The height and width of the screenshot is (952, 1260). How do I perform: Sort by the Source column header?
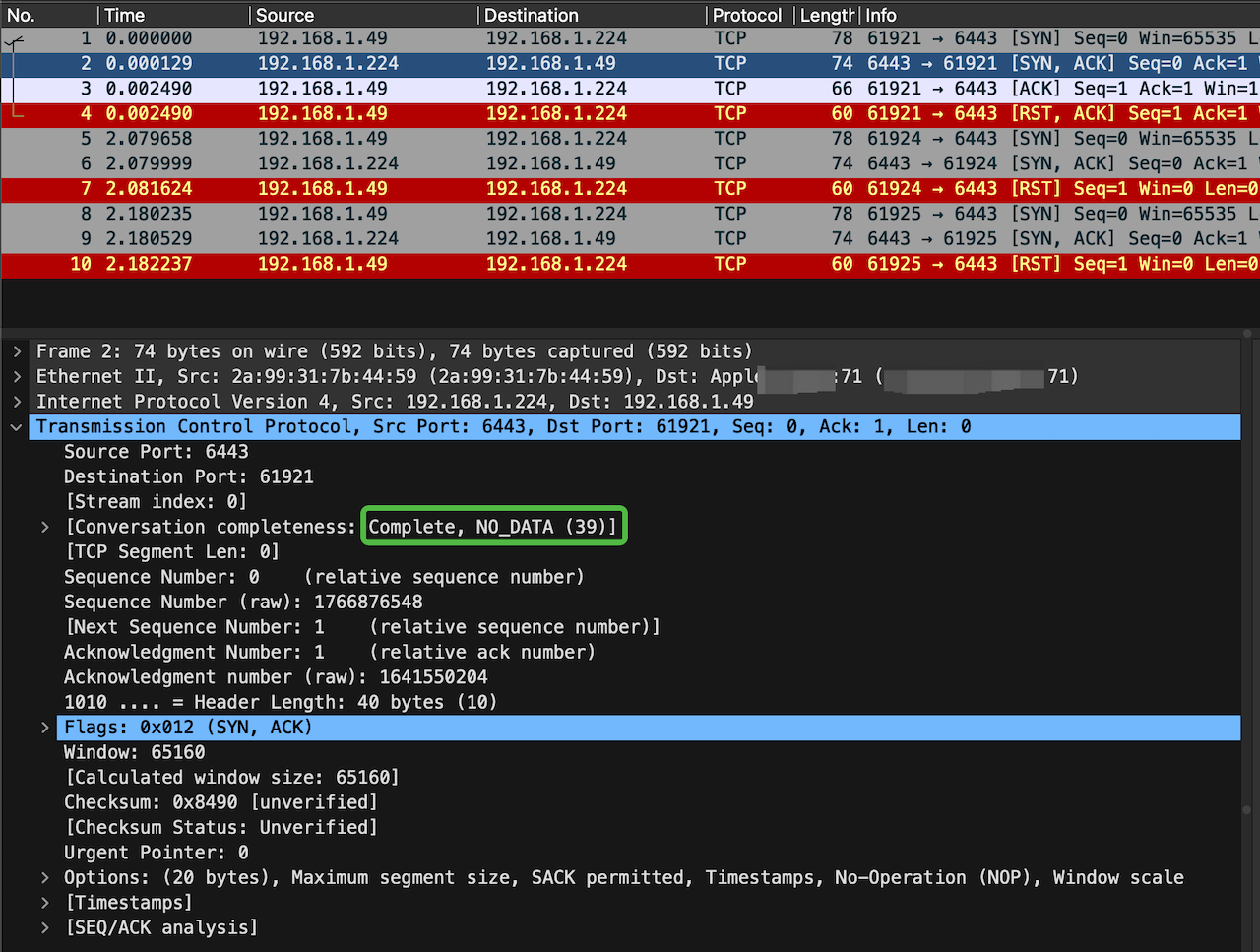(285, 15)
